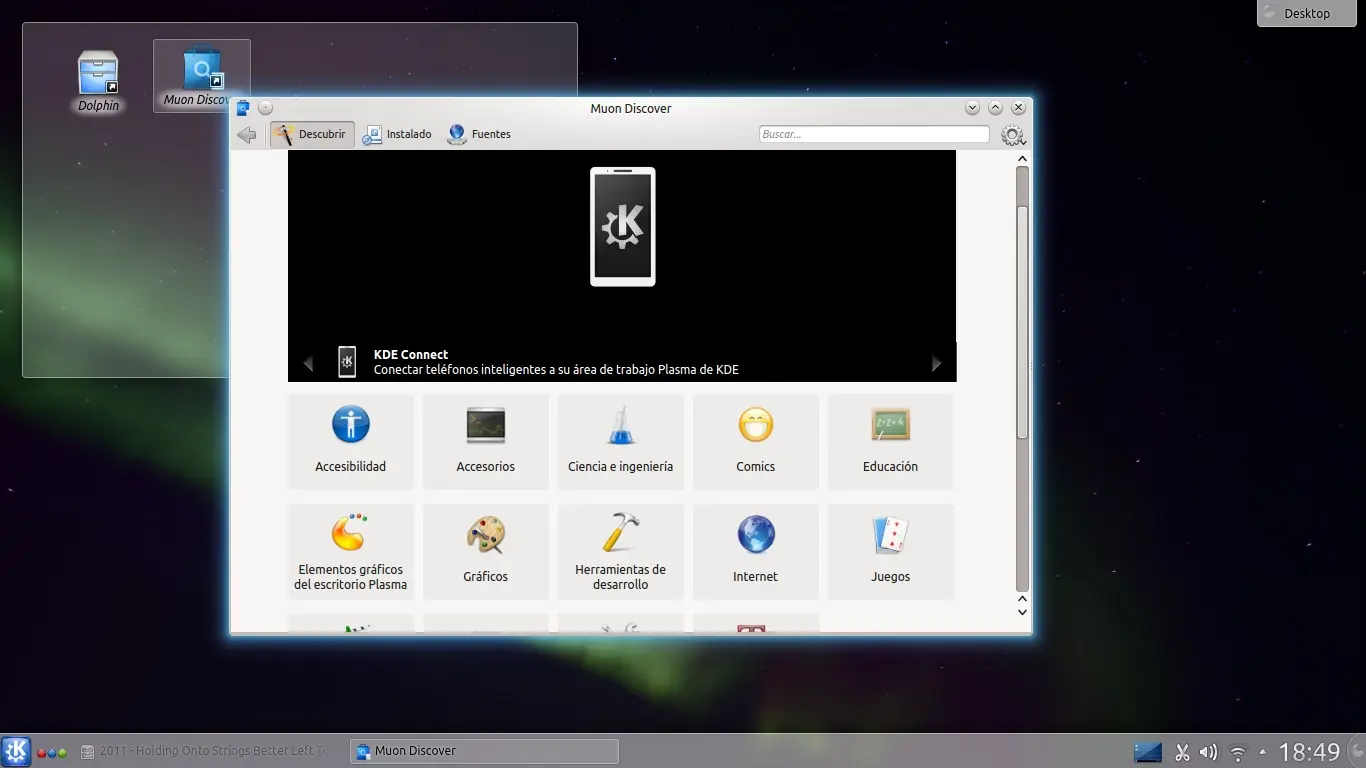Open the Muon Discover window menu icon
Screen dimensions: 1366x768
pyautogui.click(x=243, y=108)
